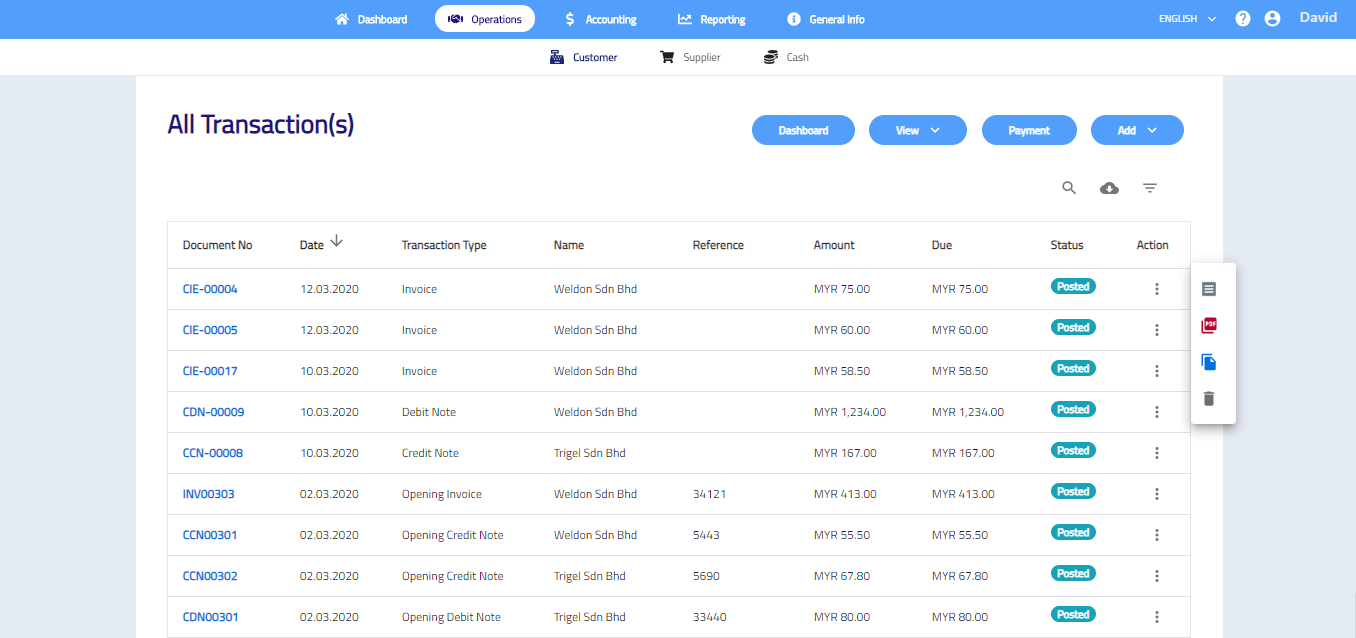Open the filter list icon

tap(1150, 188)
